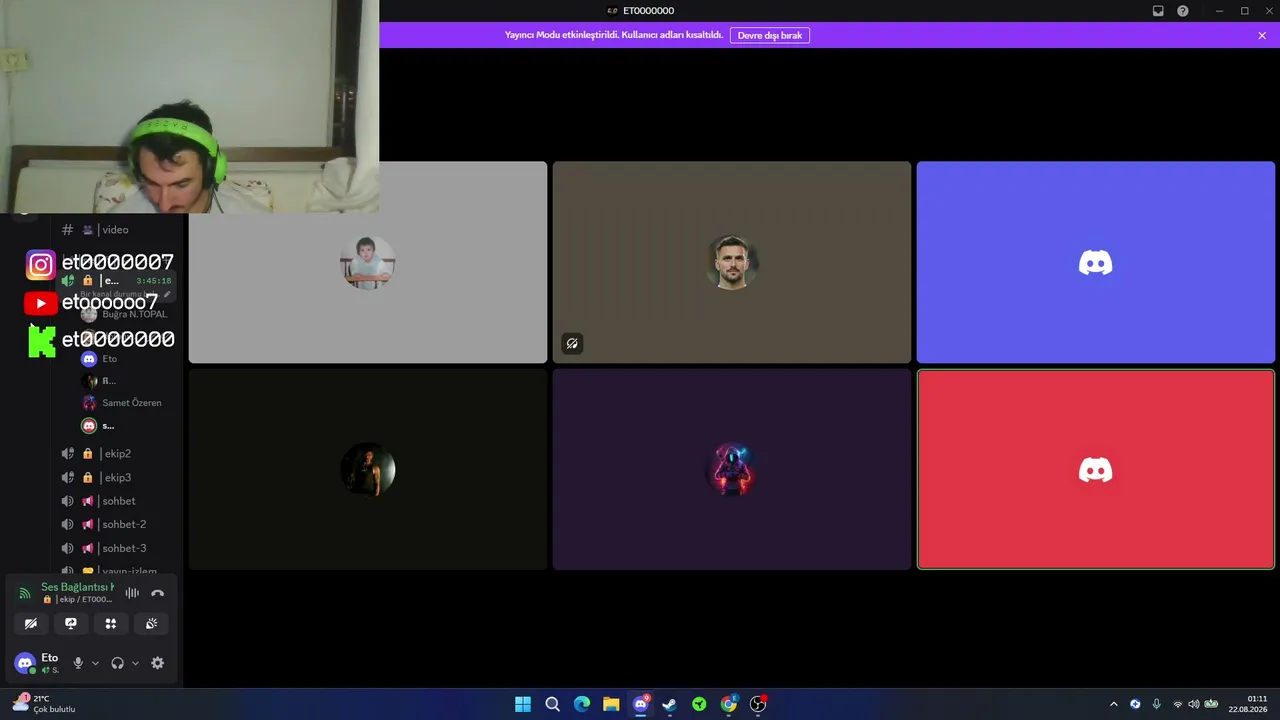Open the sohbet-3 voice channel
1280x720 pixels.
[x=118, y=548]
